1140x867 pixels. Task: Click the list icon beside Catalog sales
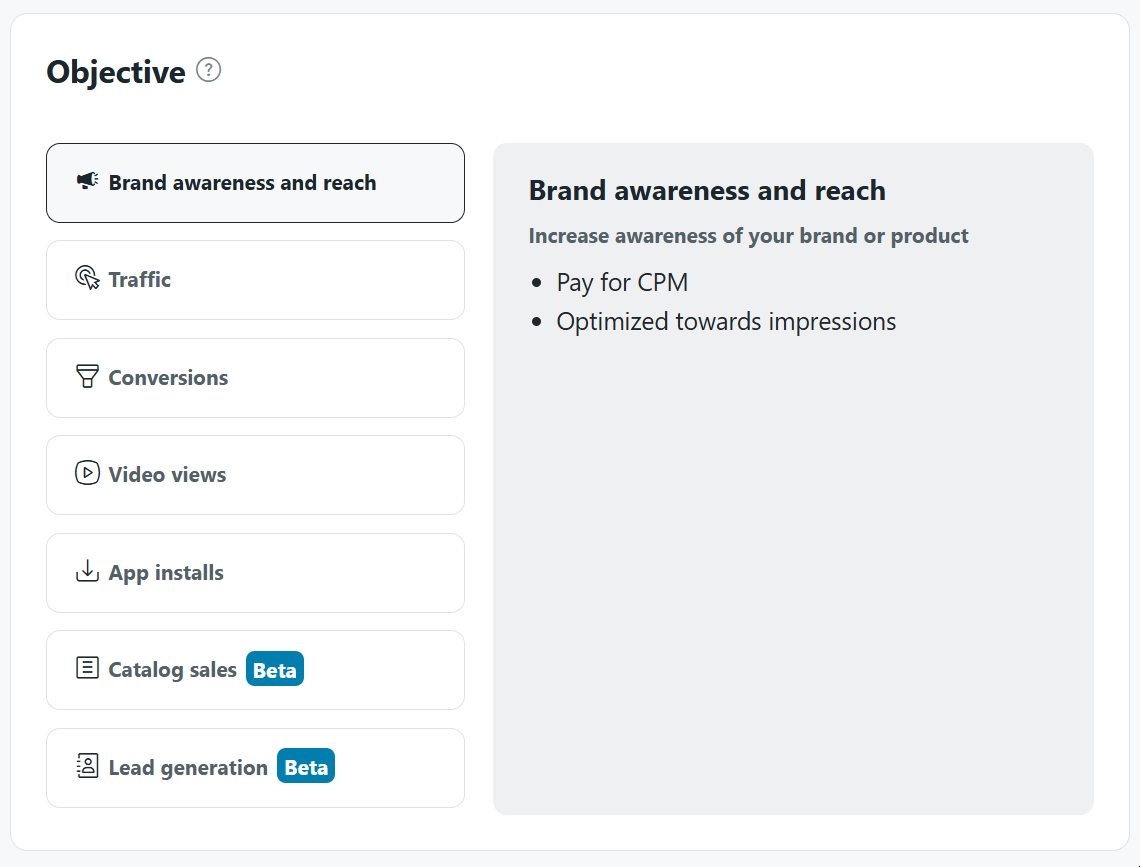tap(87, 668)
